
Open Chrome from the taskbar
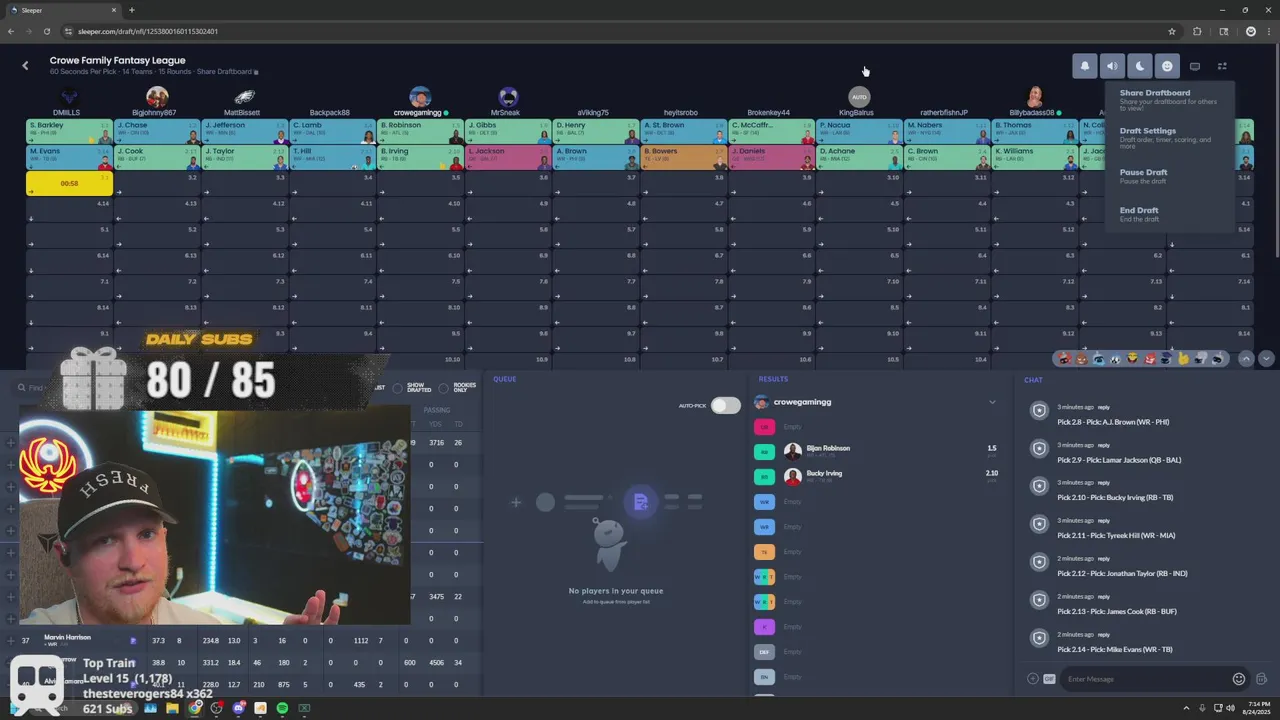click(194, 708)
